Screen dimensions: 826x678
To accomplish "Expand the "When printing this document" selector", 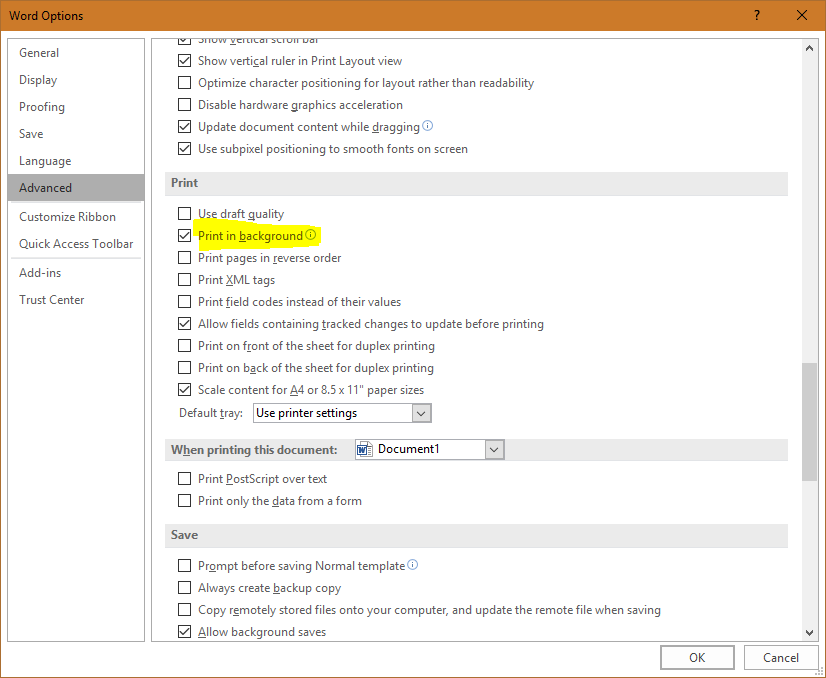I will tap(495, 449).
